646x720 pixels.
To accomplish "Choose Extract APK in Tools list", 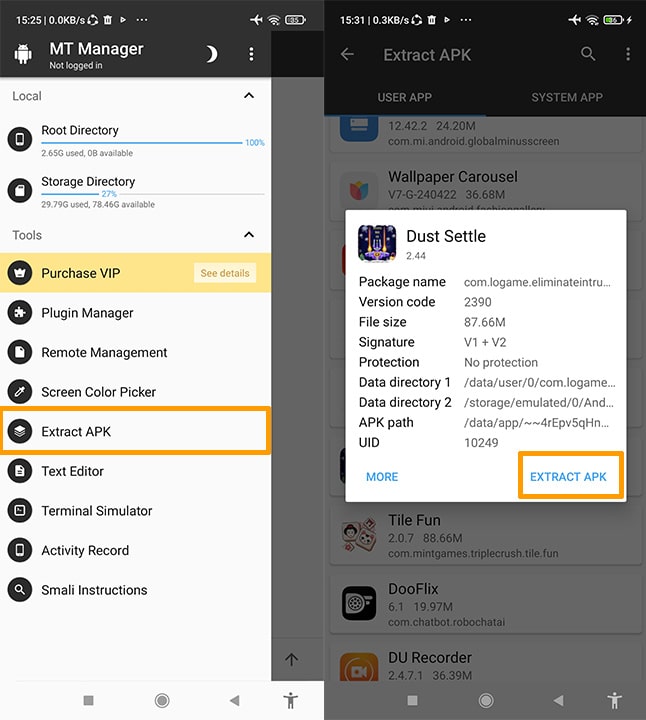I will (135, 431).
